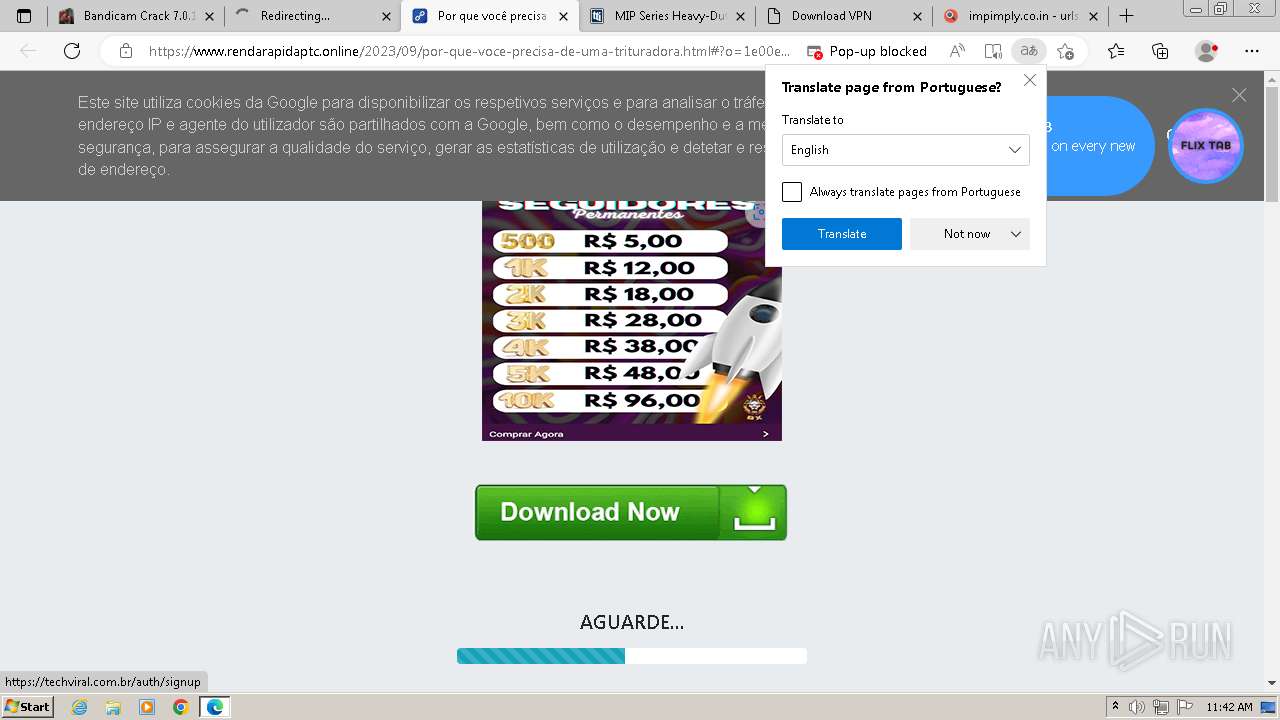Close the impimply.co.in tab
Viewport: 1280px width, 720px height.
click(x=1094, y=16)
